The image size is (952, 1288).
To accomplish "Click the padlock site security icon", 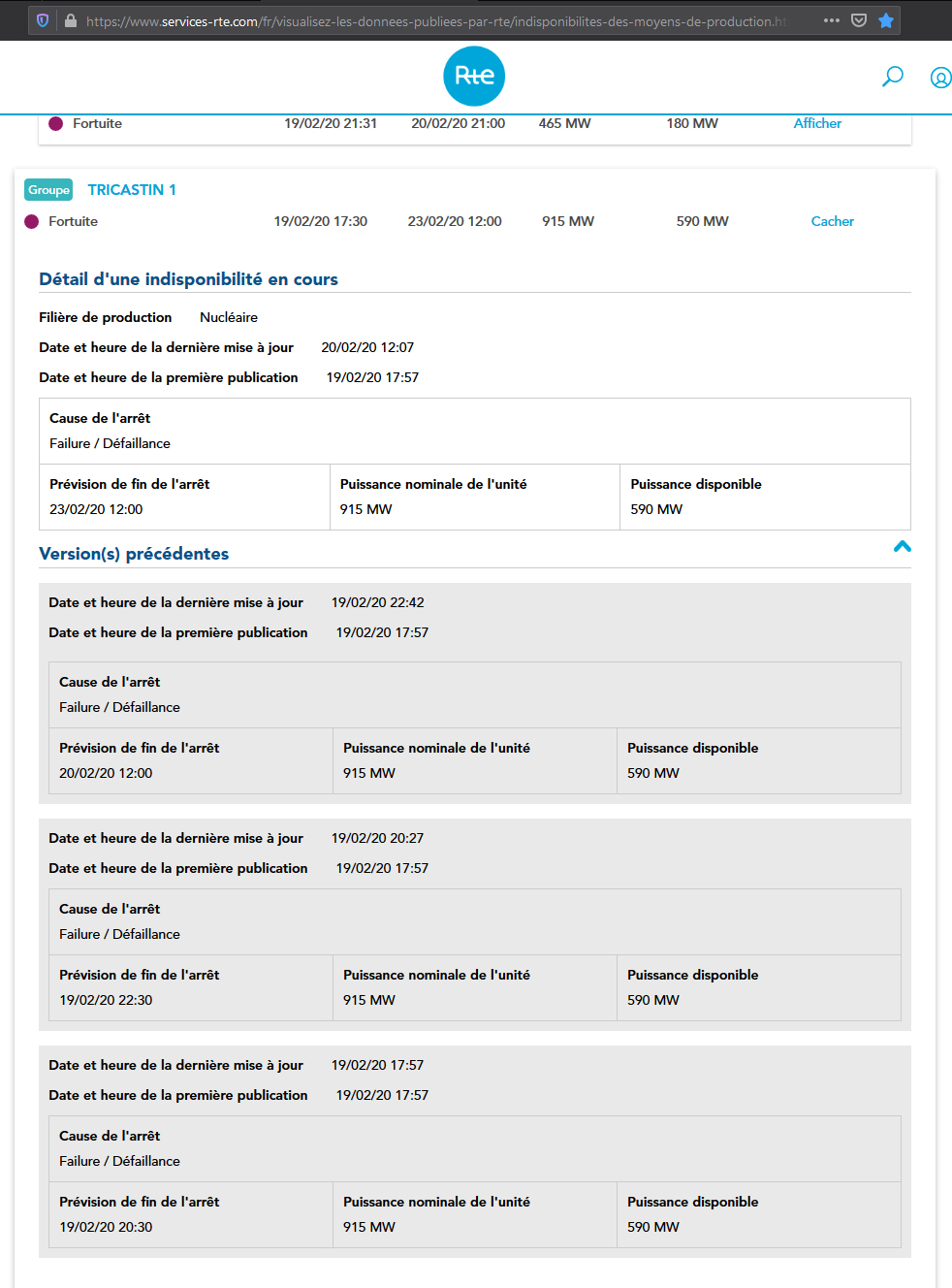I will 70,20.
